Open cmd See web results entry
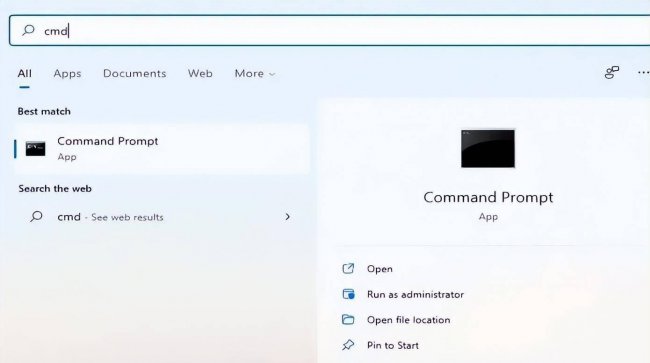650x363 pixels. (162, 217)
